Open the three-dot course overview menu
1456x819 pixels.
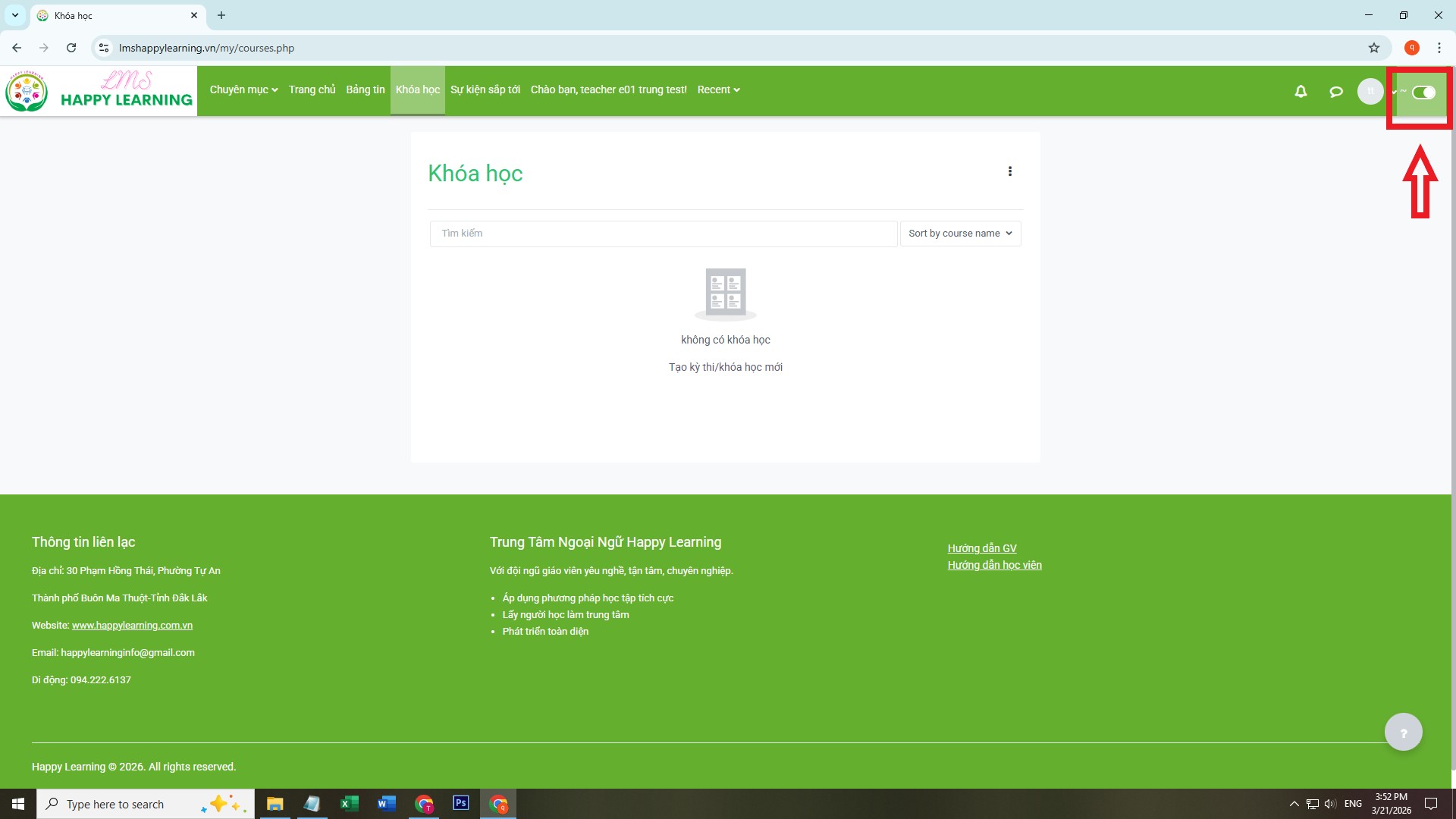[x=1009, y=171]
